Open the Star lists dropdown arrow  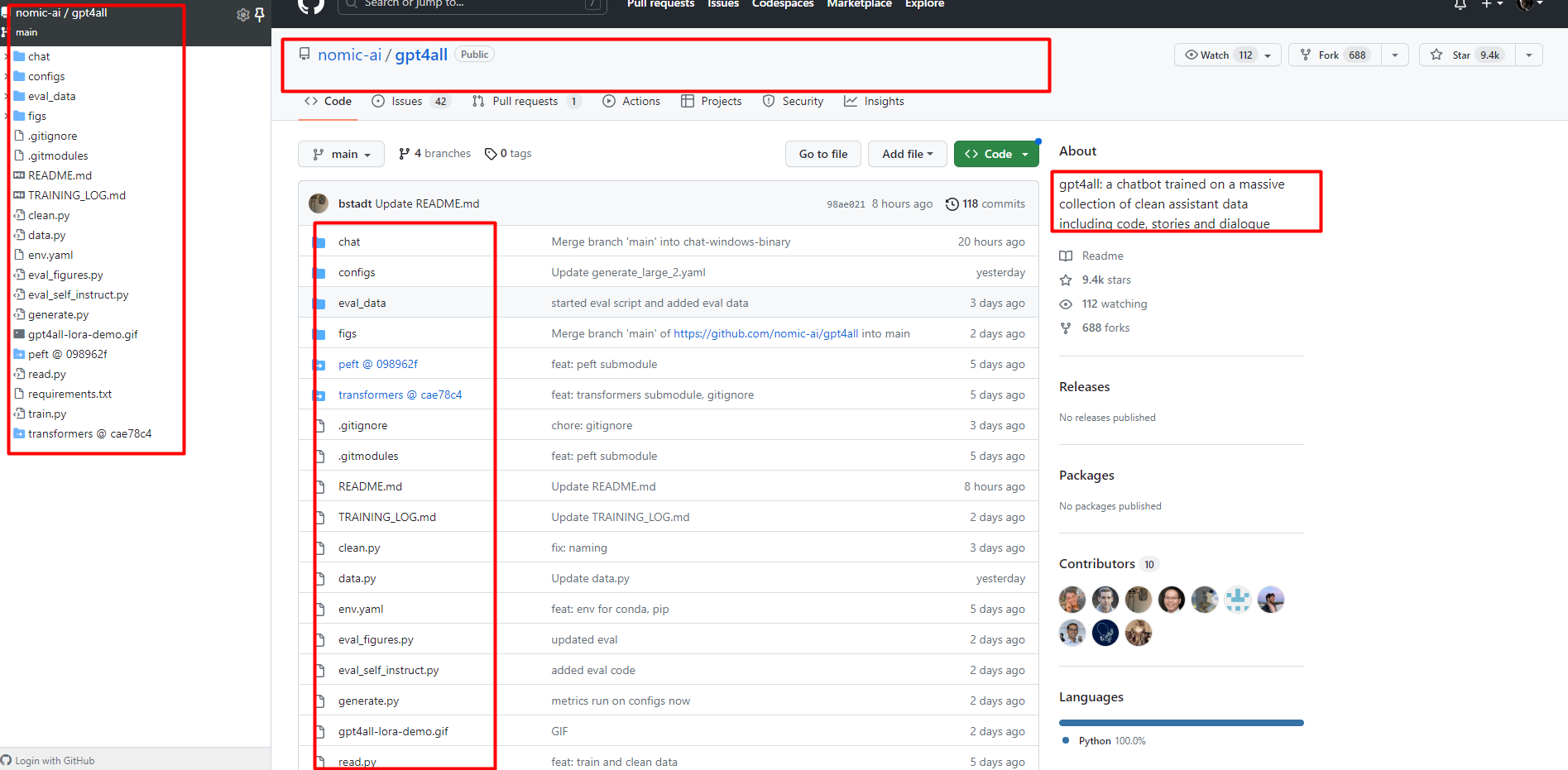click(1529, 55)
